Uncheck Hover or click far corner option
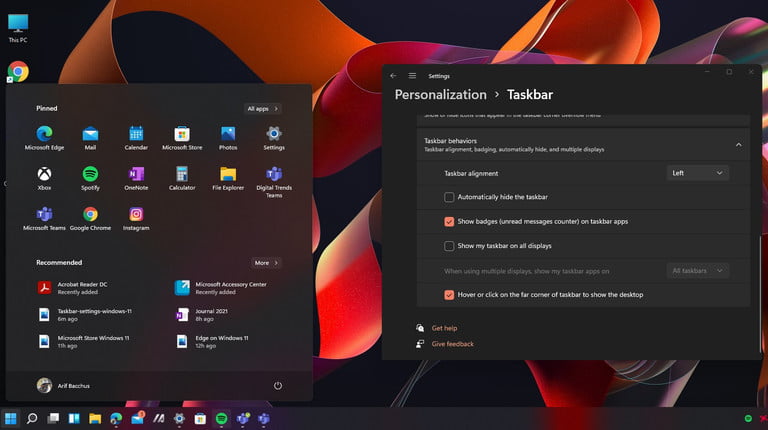This screenshot has width=768, height=430. click(x=449, y=295)
